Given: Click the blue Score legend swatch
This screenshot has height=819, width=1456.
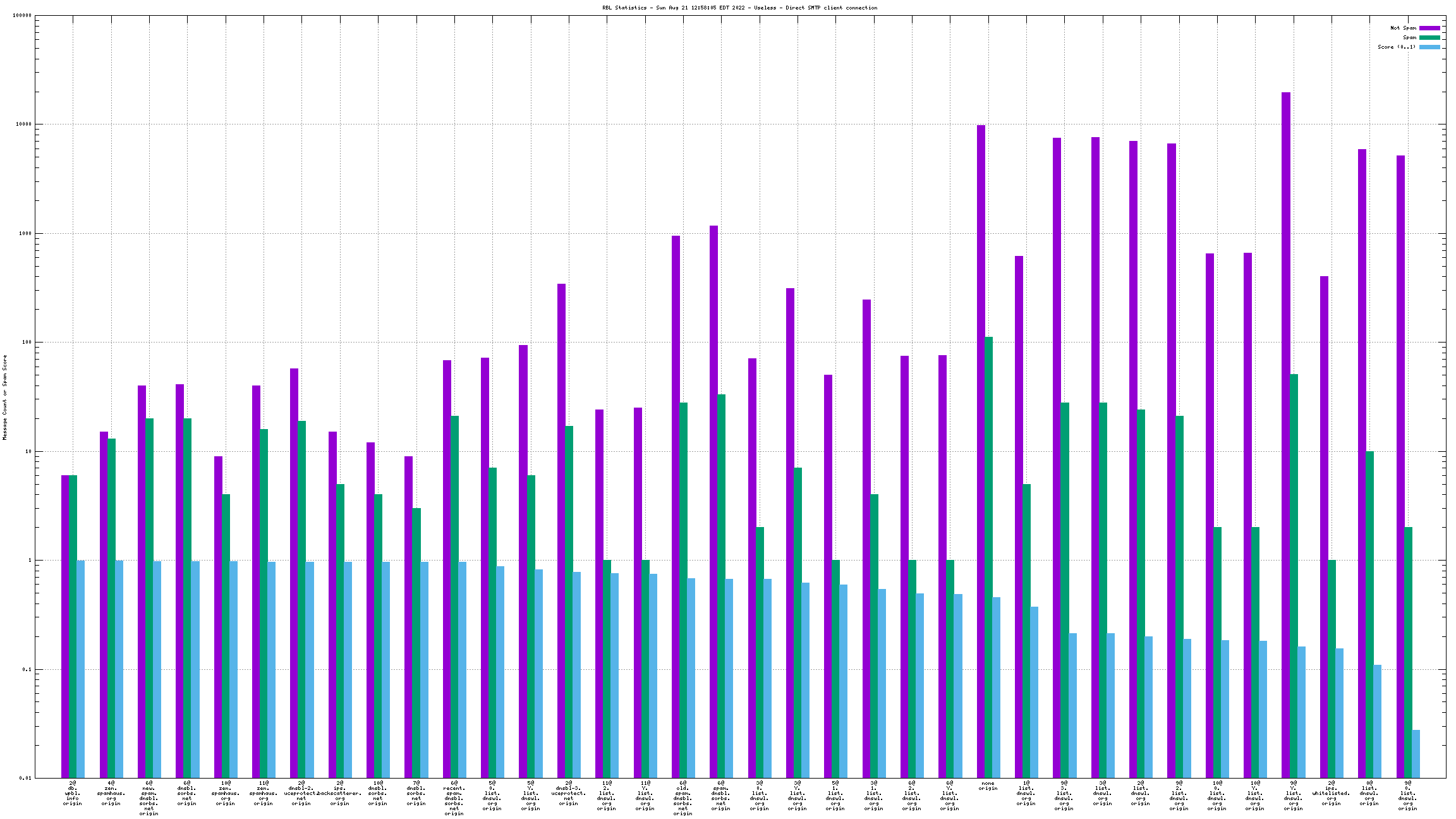Looking at the screenshot, I should pyautogui.click(x=1429, y=47).
